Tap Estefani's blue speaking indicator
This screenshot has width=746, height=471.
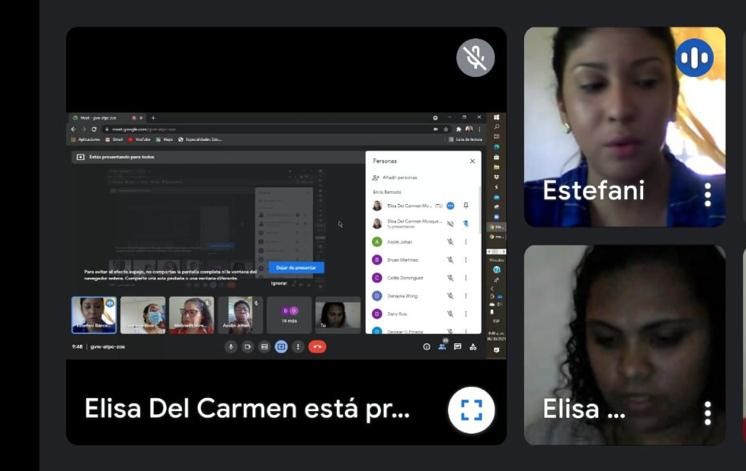click(x=694, y=58)
